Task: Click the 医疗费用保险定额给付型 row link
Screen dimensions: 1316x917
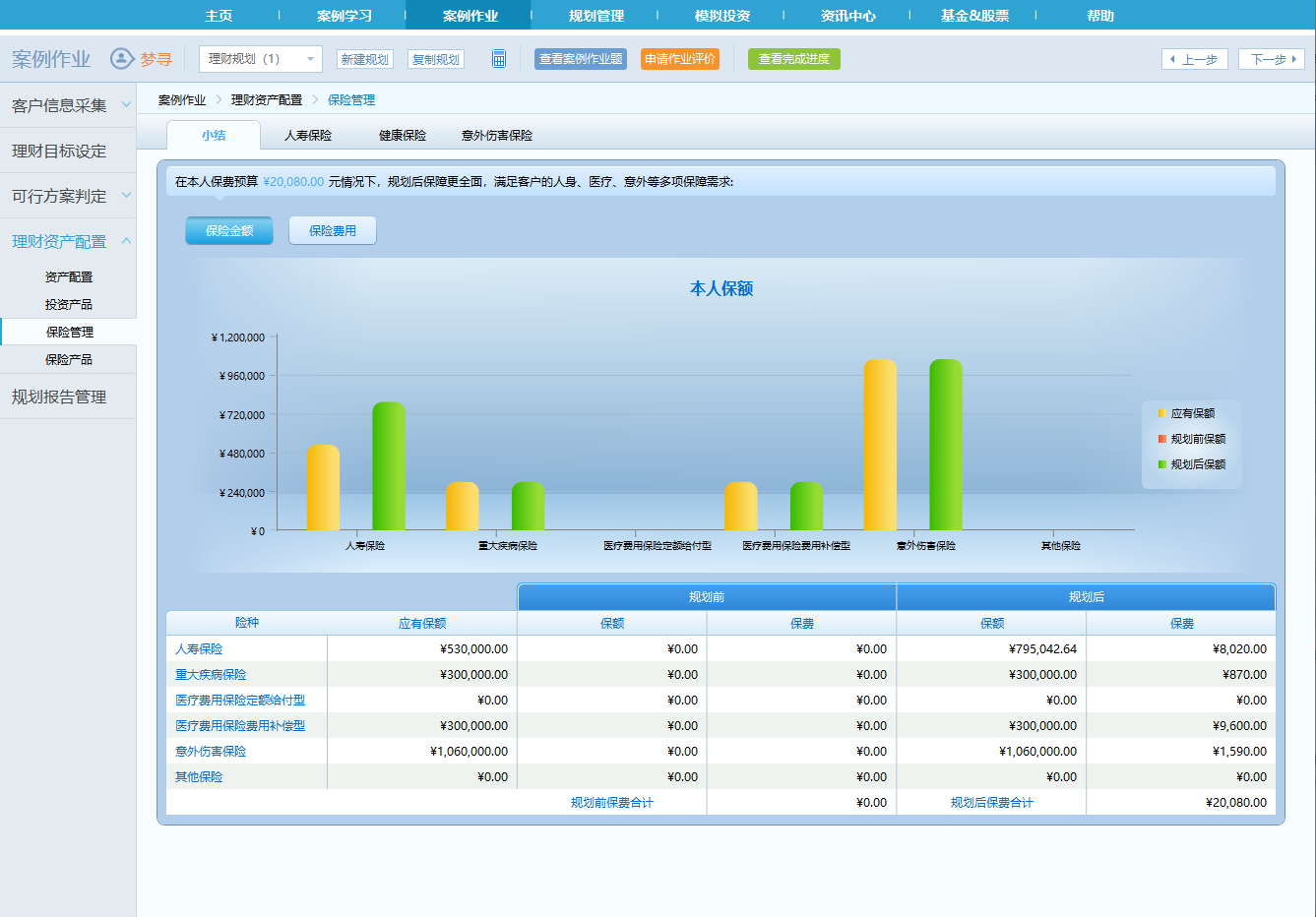Action: [x=240, y=701]
